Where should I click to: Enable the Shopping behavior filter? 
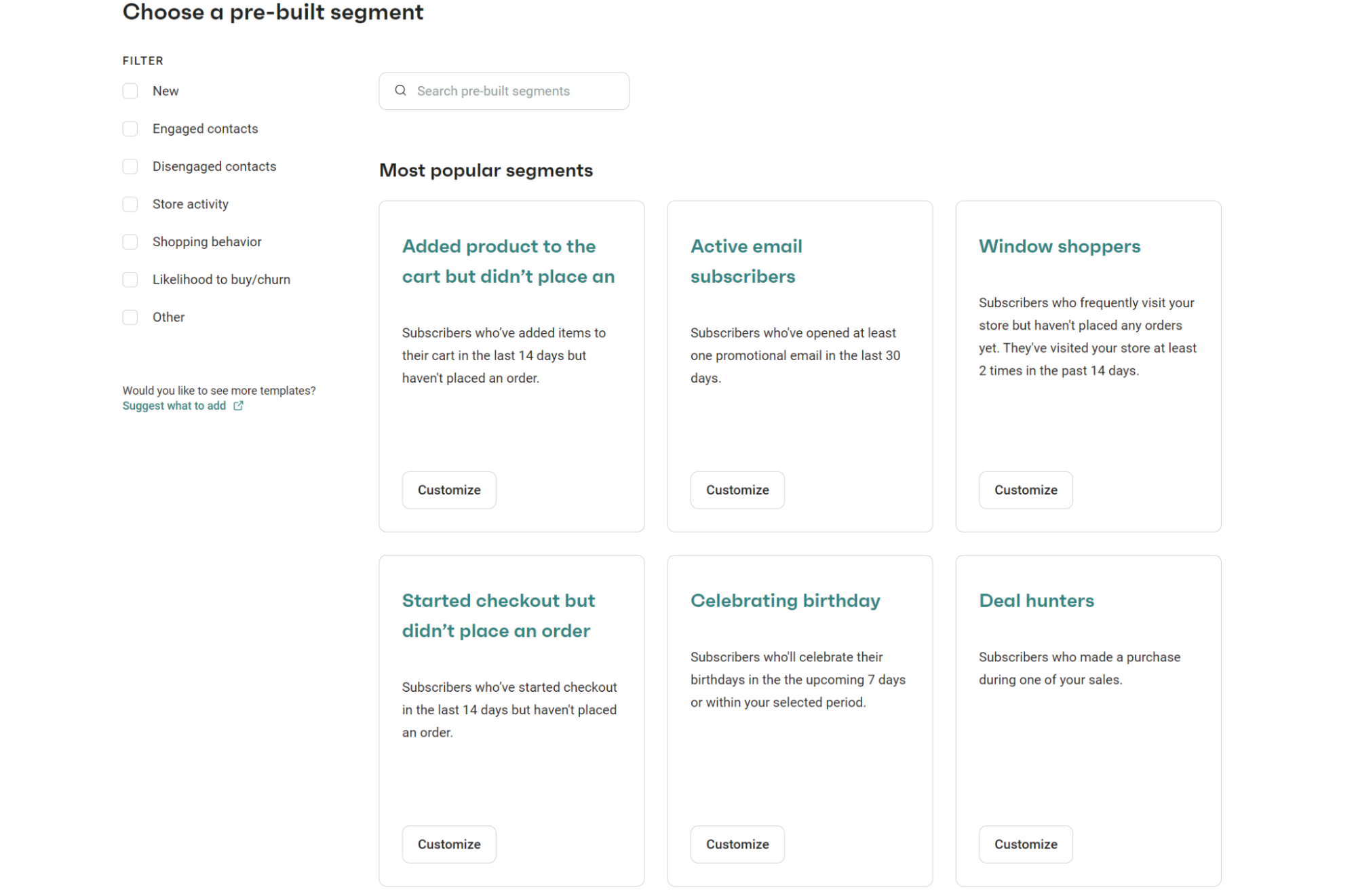[130, 241]
